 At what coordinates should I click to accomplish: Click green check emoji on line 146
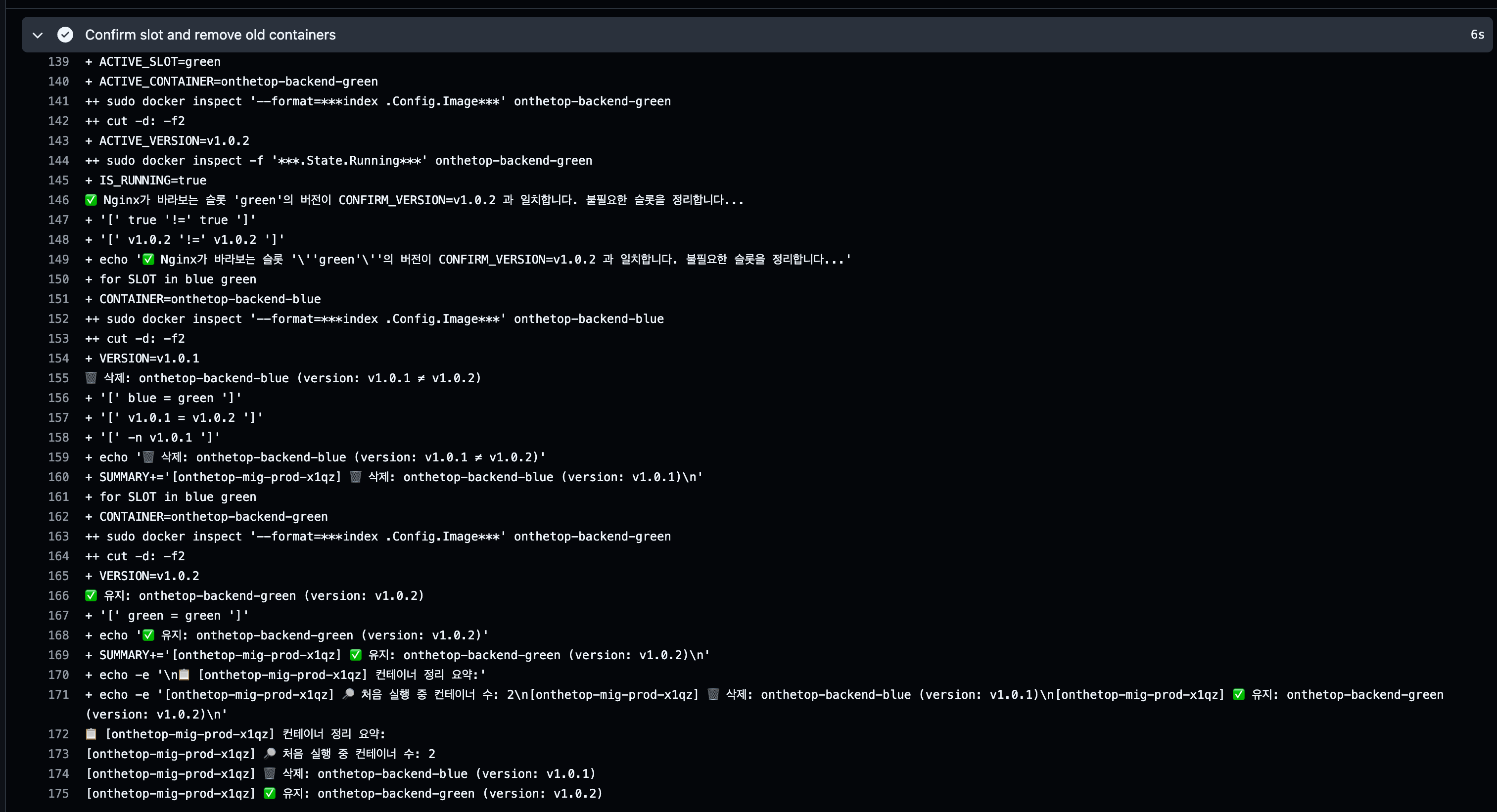[x=91, y=200]
